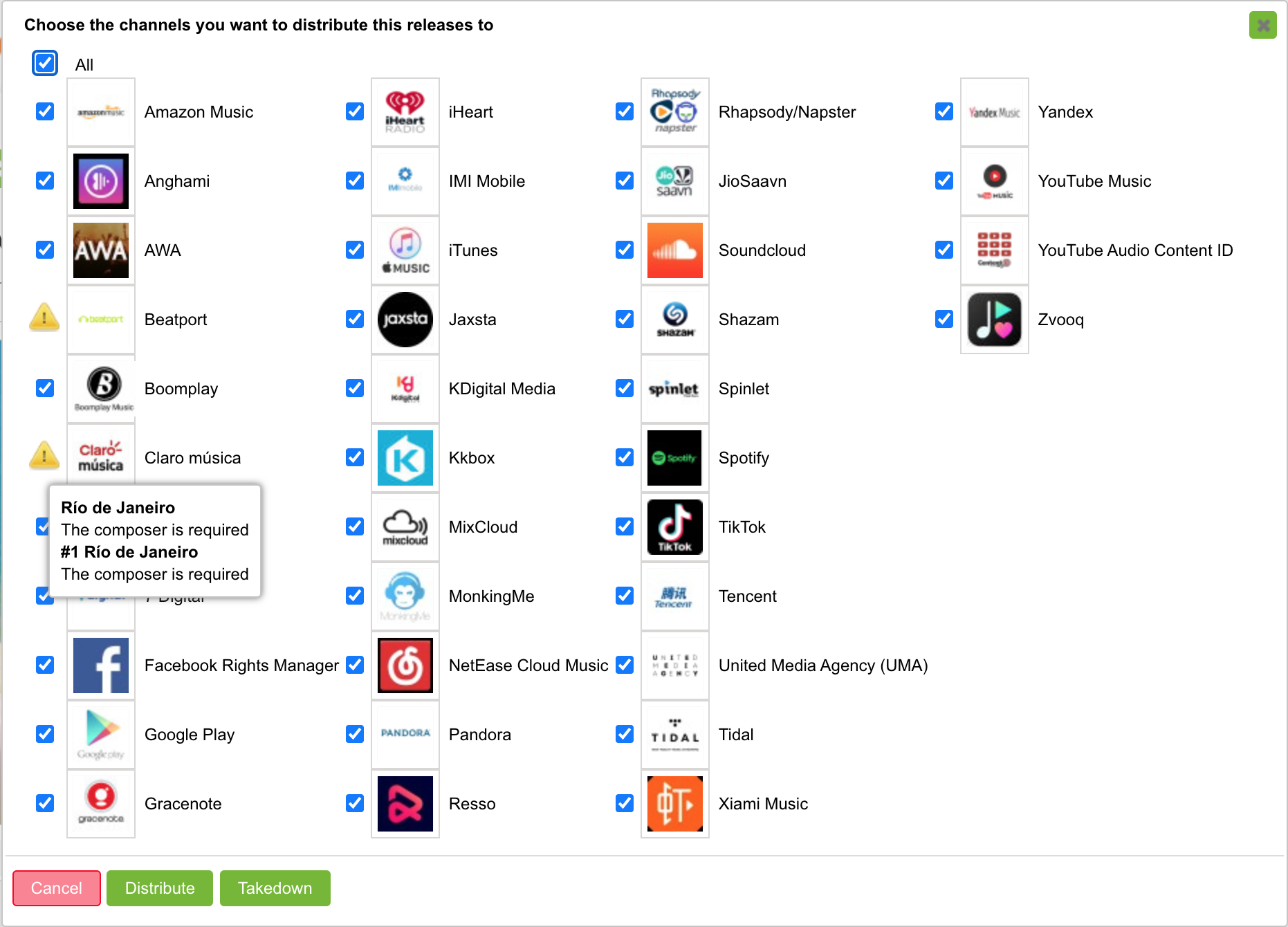Click the Claro música logo icon
Screen dimensions: 1288x927
101,458
